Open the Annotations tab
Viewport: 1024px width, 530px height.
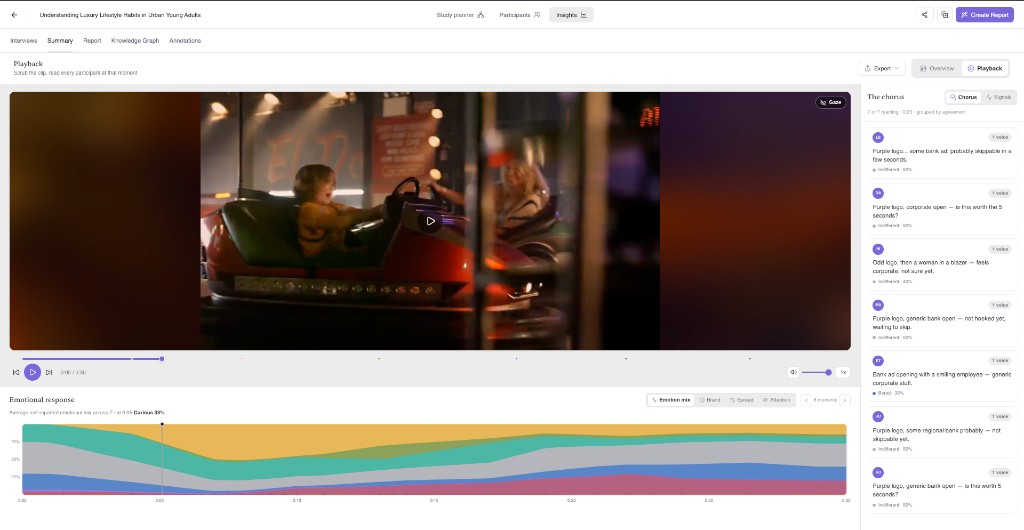pos(185,40)
